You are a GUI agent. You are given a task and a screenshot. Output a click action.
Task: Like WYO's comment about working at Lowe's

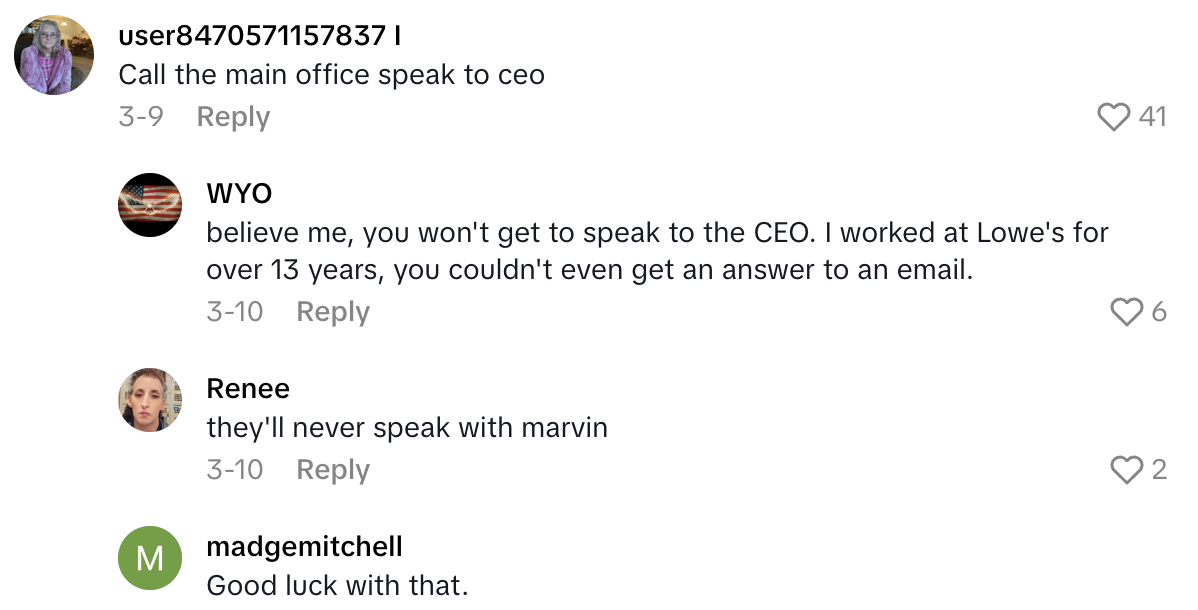1126,312
